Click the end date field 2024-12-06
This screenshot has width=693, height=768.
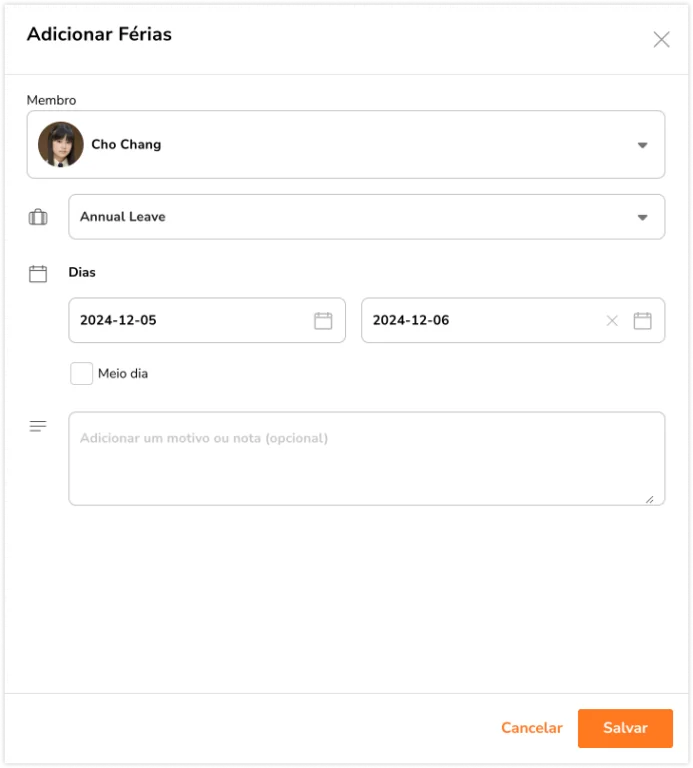(513, 320)
